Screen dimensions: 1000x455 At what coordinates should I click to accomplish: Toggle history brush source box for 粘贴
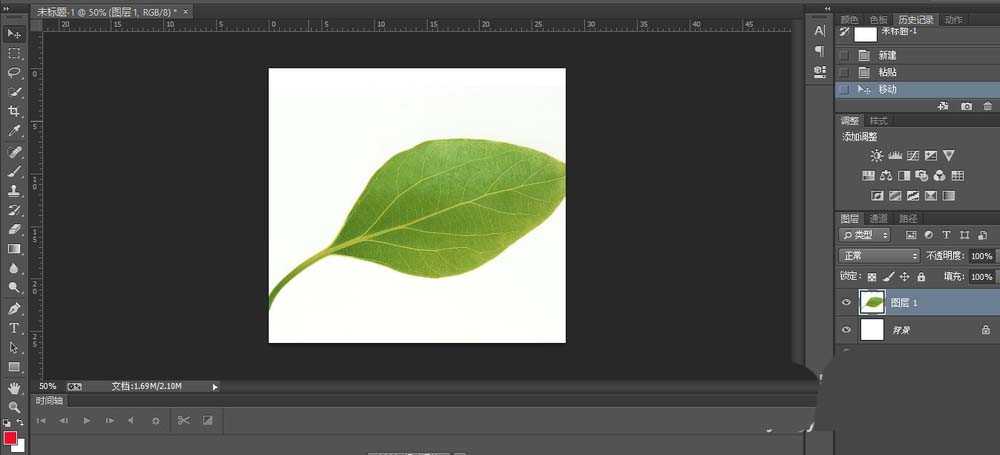pyautogui.click(x=845, y=72)
